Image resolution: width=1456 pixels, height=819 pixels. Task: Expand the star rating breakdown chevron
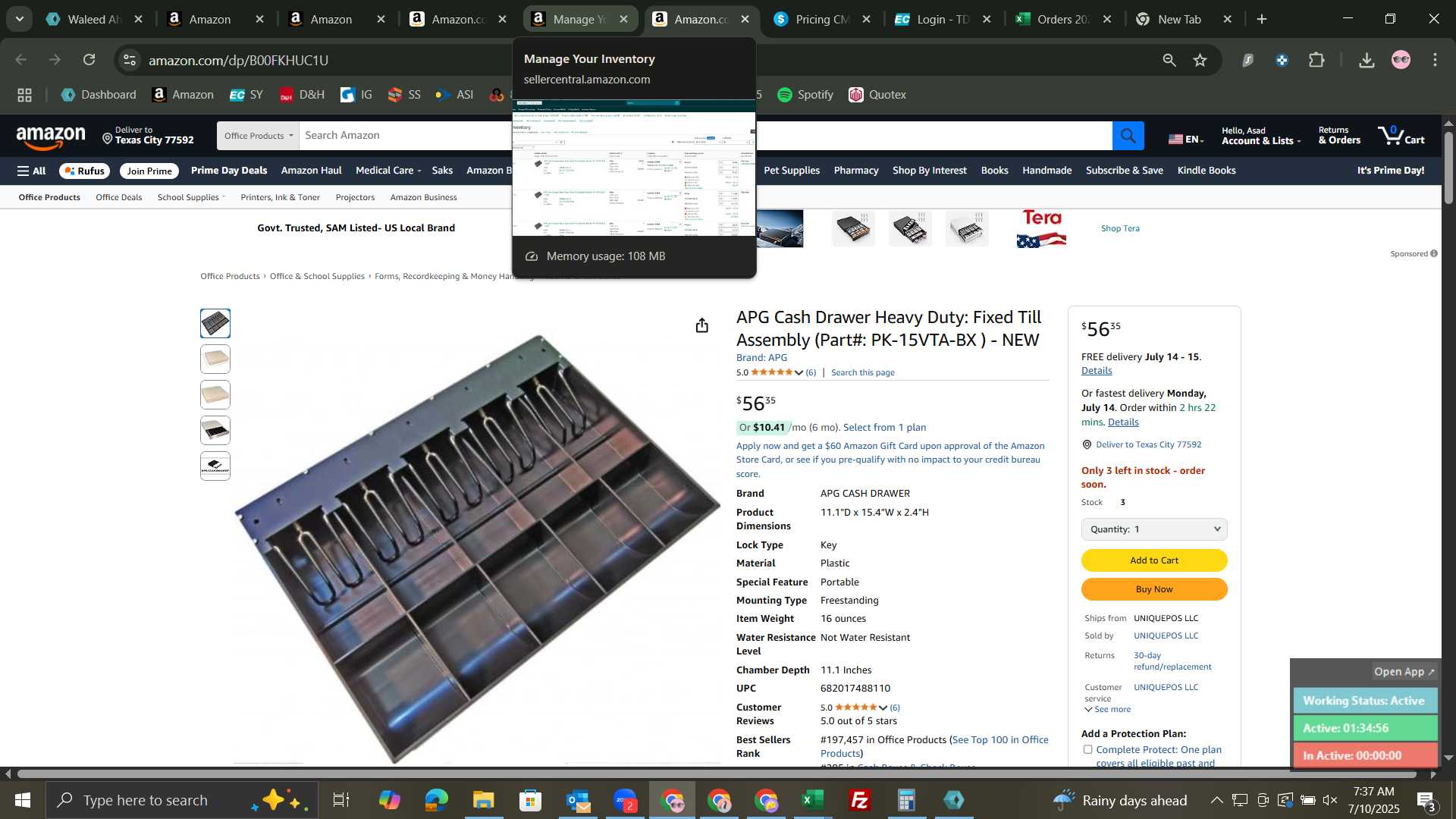tap(799, 372)
